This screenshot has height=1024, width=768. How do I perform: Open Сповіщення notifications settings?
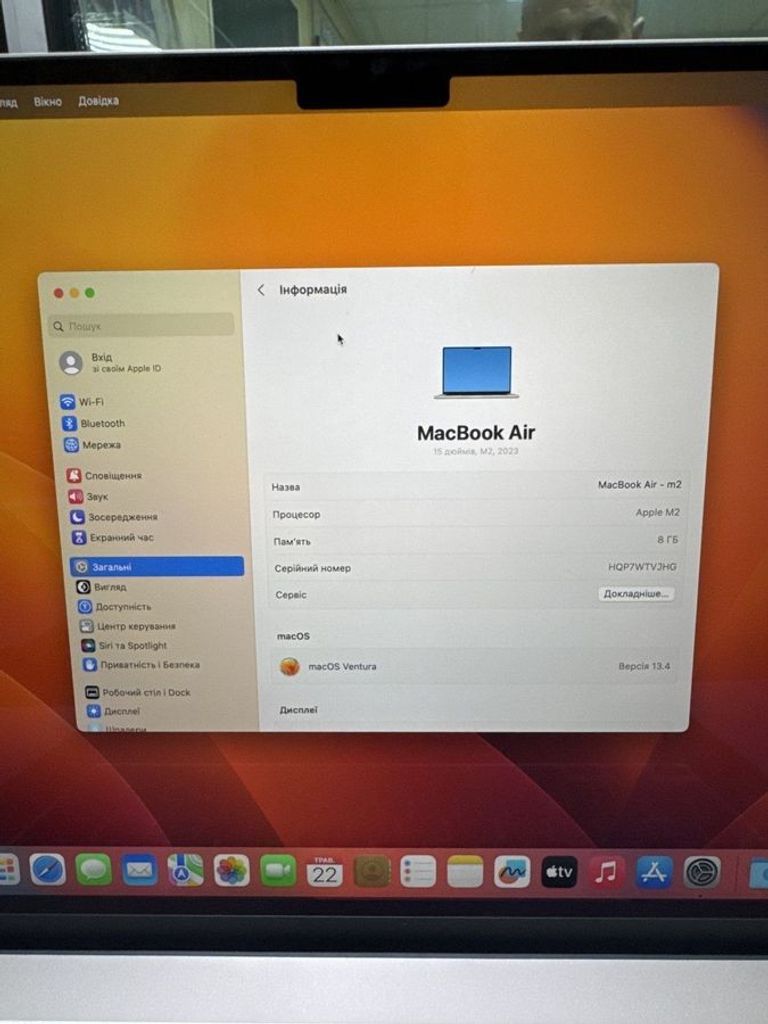tap(104, 475)
